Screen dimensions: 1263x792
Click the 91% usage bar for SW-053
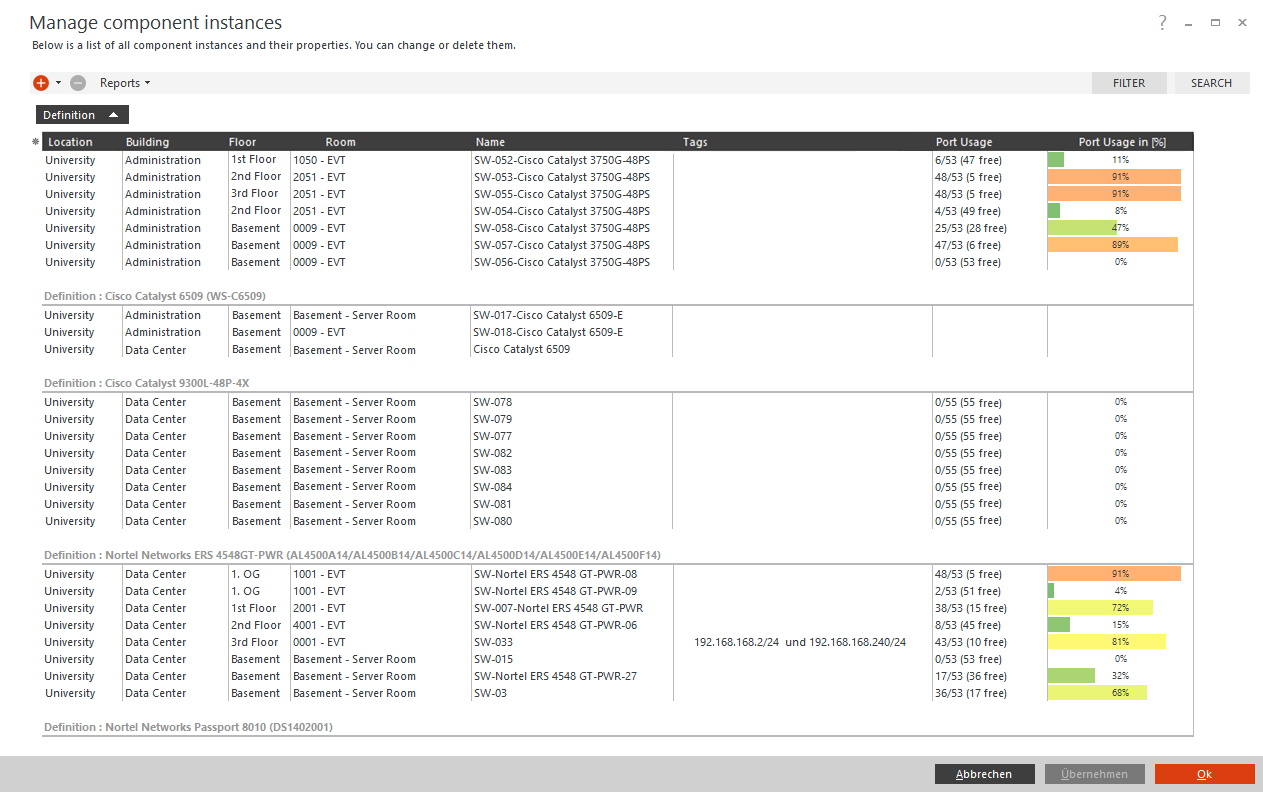coord(1114,177)
